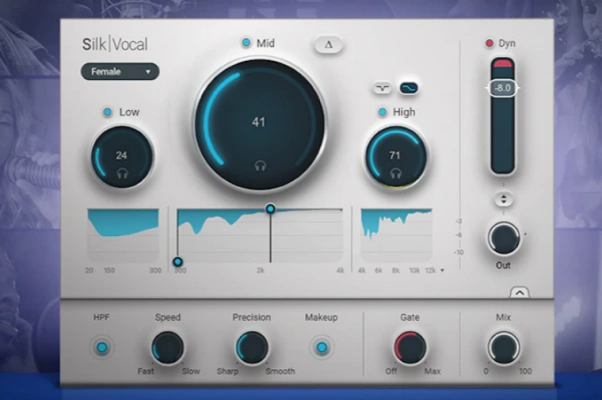Viewport: 602px width, 400px height.
Task: Toggle the Low band on/off light
Action: (x=108, y=112)
